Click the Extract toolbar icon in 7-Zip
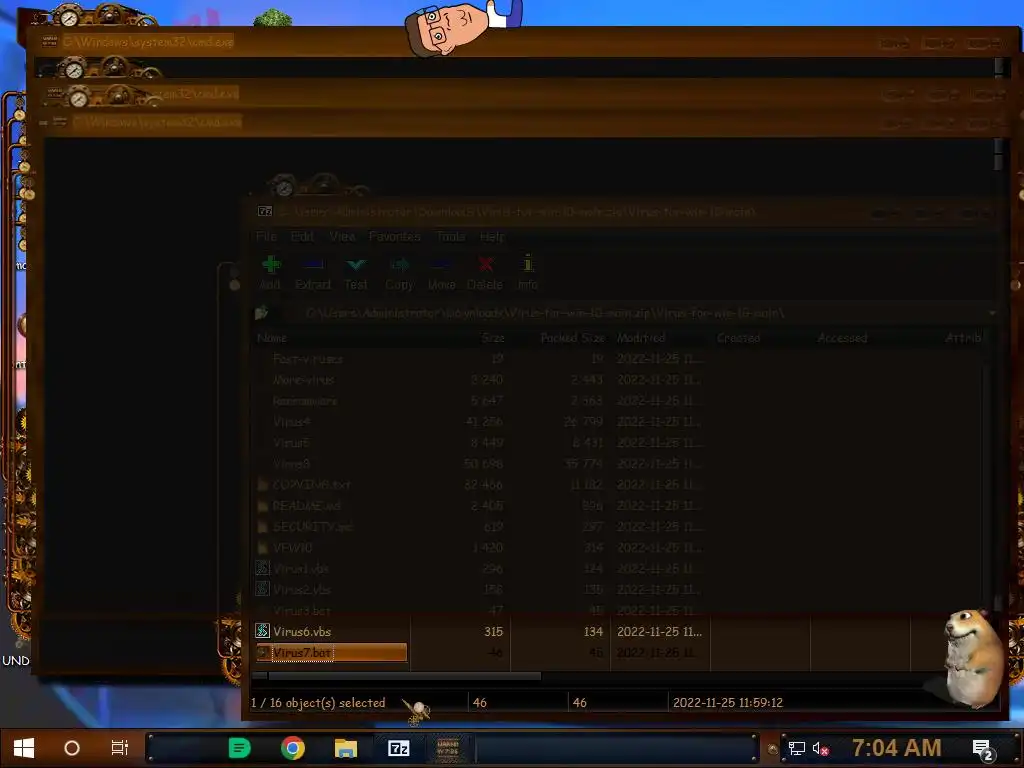 [x=313, y=265]
